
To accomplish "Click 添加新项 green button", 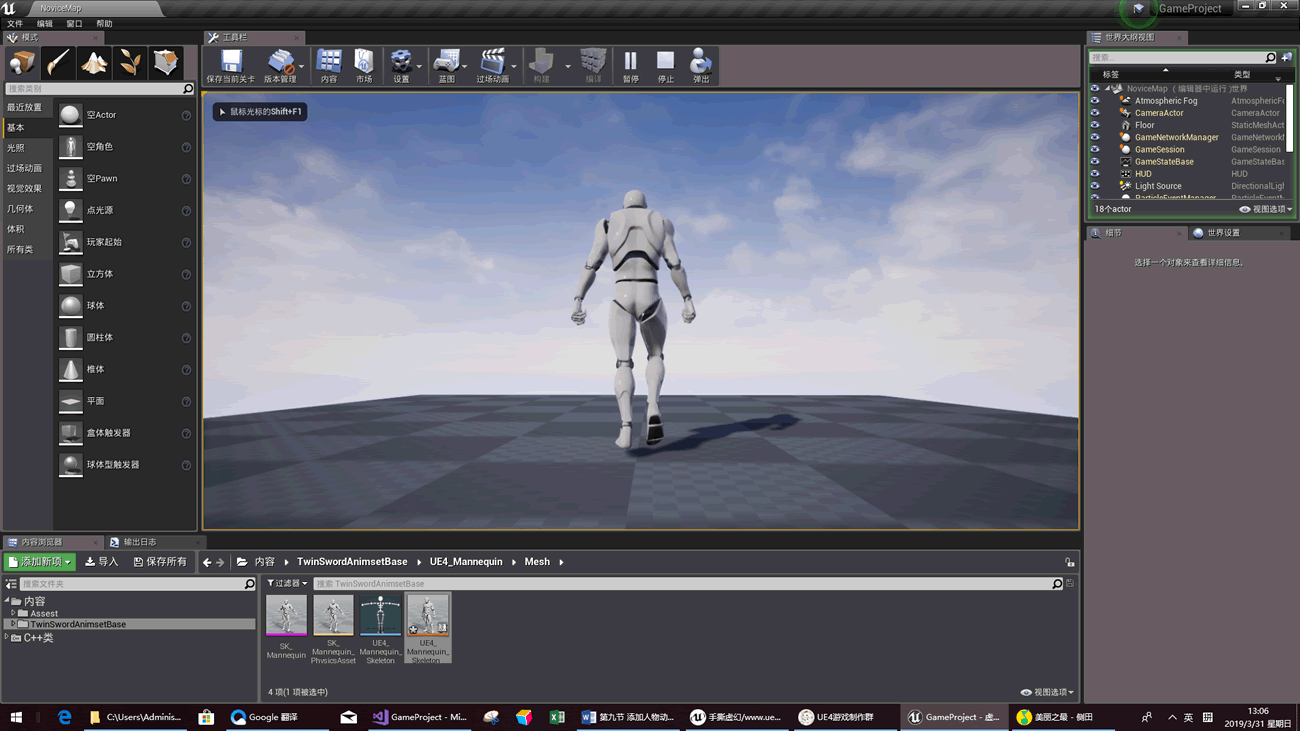I will [x=39, y=562].
